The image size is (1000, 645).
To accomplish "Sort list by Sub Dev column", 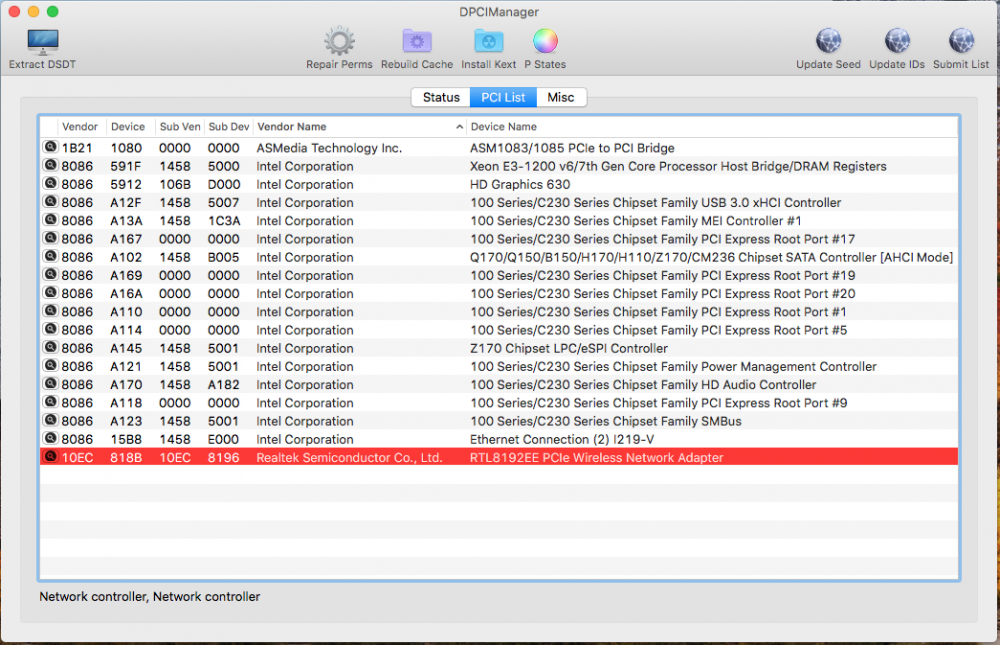I will coord(229,126).
